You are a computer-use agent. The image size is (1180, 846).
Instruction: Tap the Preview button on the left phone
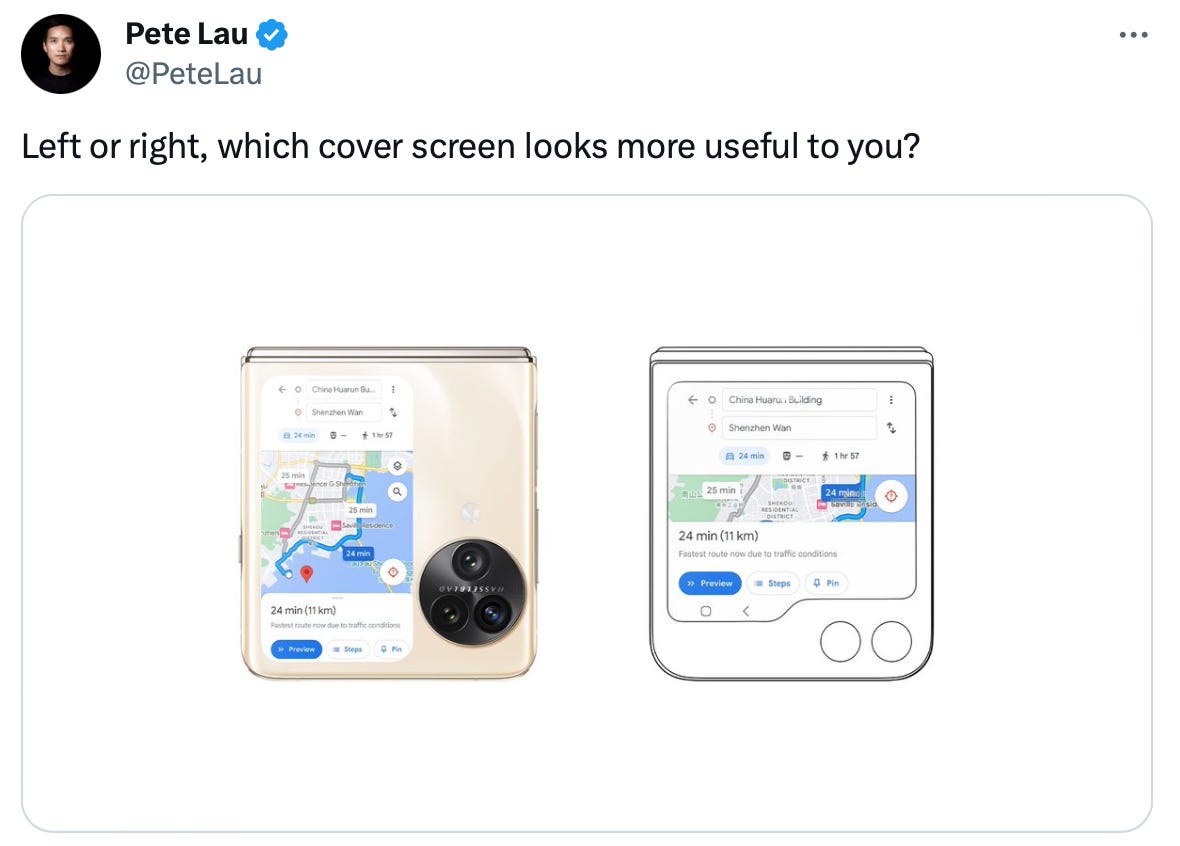click(297, 649)
